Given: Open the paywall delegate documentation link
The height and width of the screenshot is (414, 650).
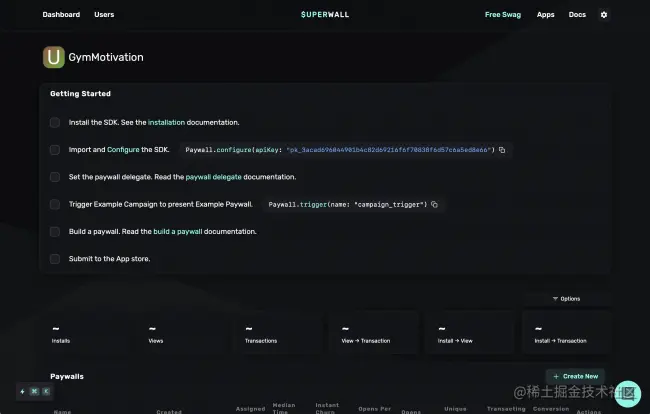Looking at the screenshot, I should click(213, 177).
